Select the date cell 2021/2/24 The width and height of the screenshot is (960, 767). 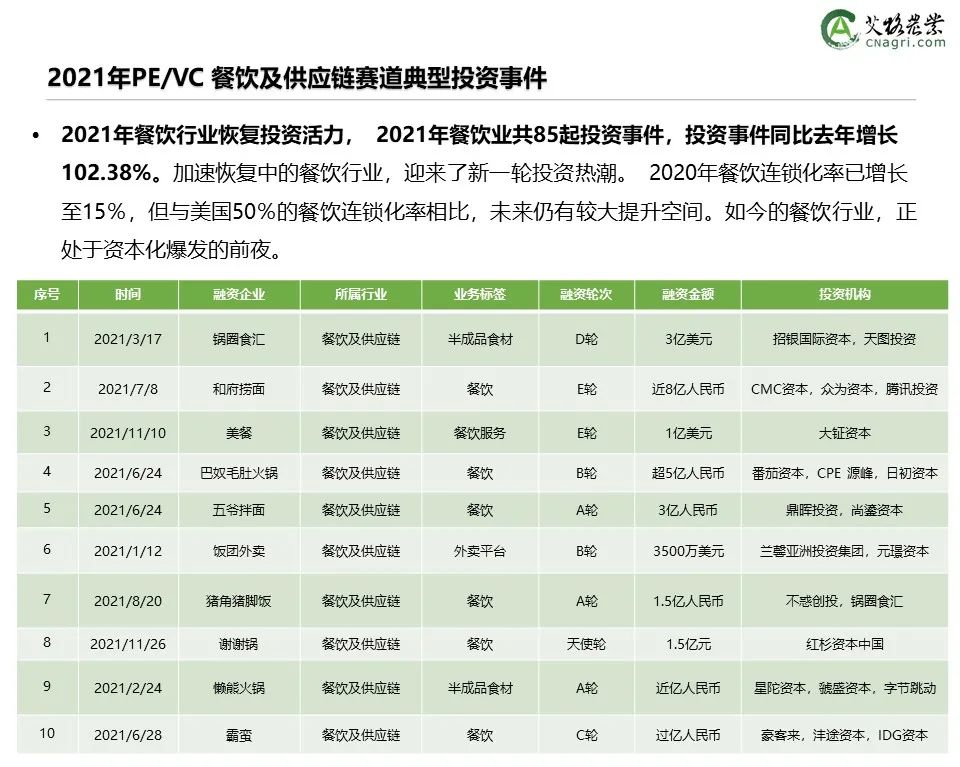(x=128, y=688)
